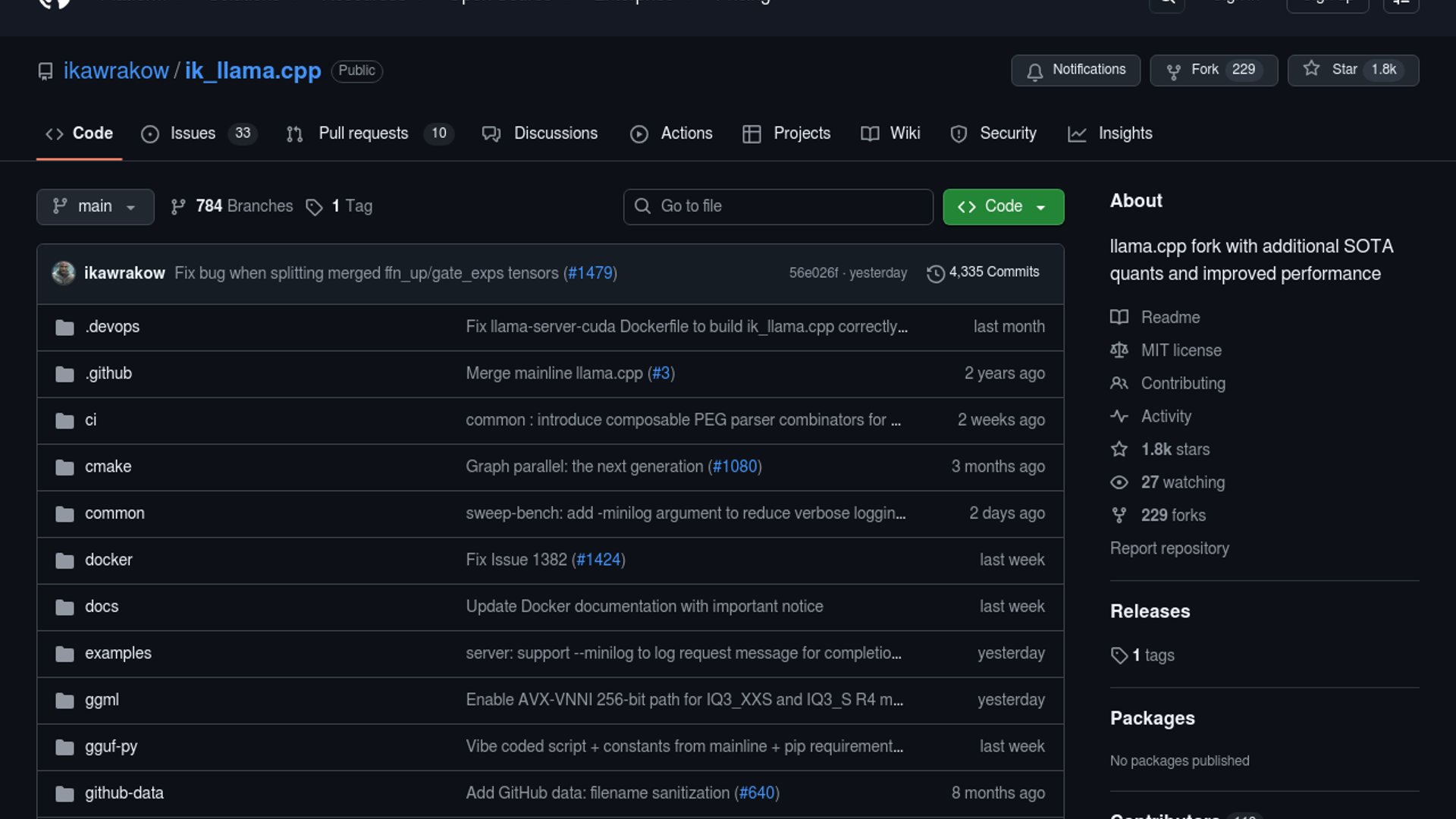Open the Discussions tab

click(555, 133)
